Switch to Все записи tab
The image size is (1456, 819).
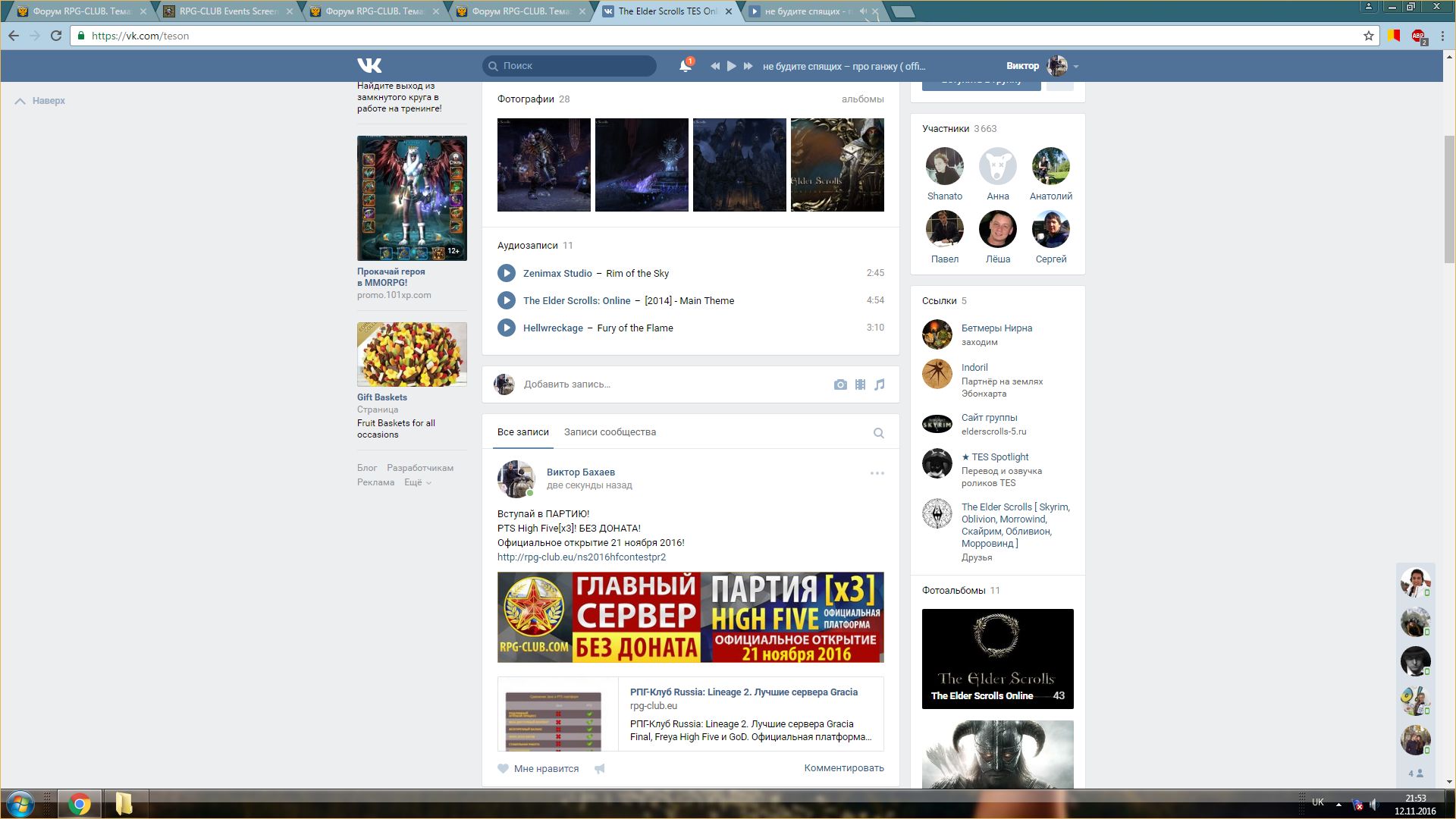coord(523,432)
